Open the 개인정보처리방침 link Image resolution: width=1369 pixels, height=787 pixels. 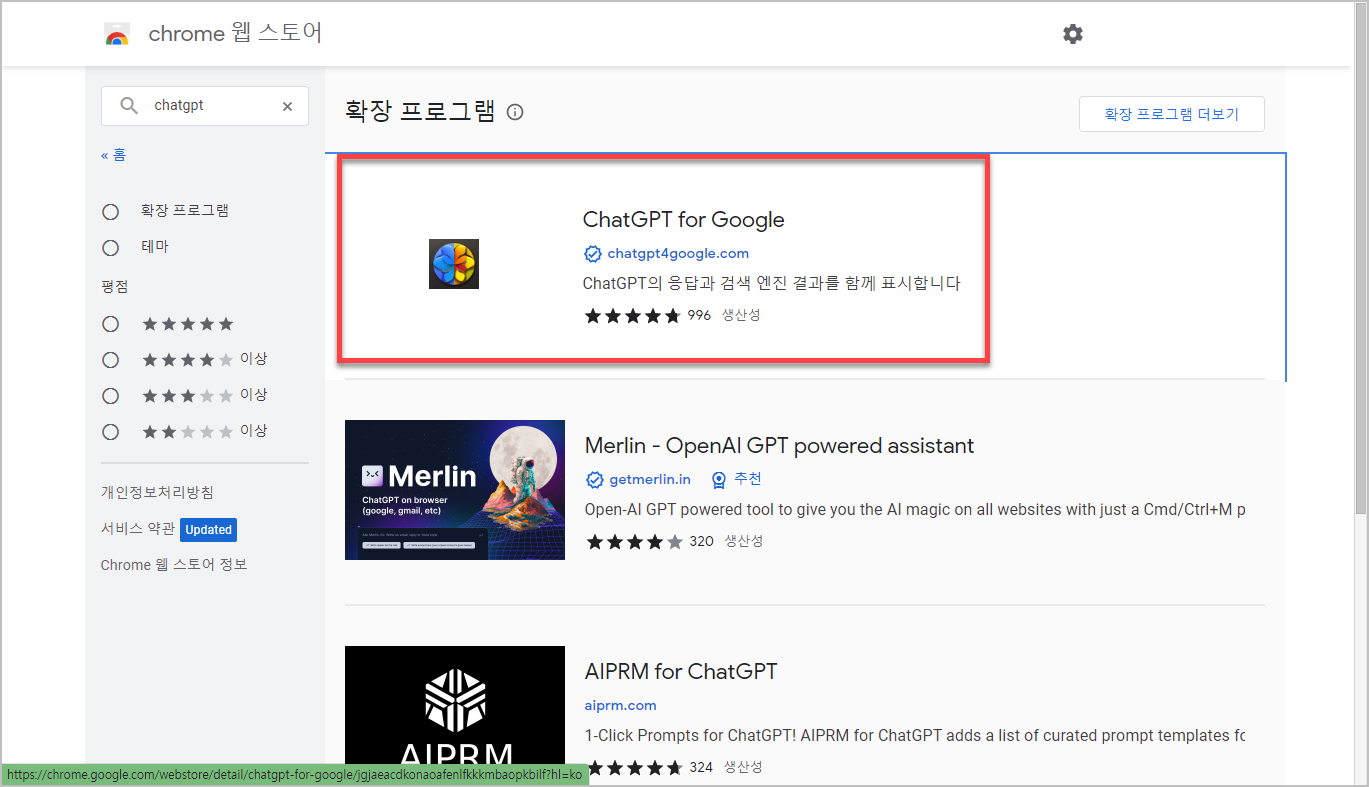[158, 491]
